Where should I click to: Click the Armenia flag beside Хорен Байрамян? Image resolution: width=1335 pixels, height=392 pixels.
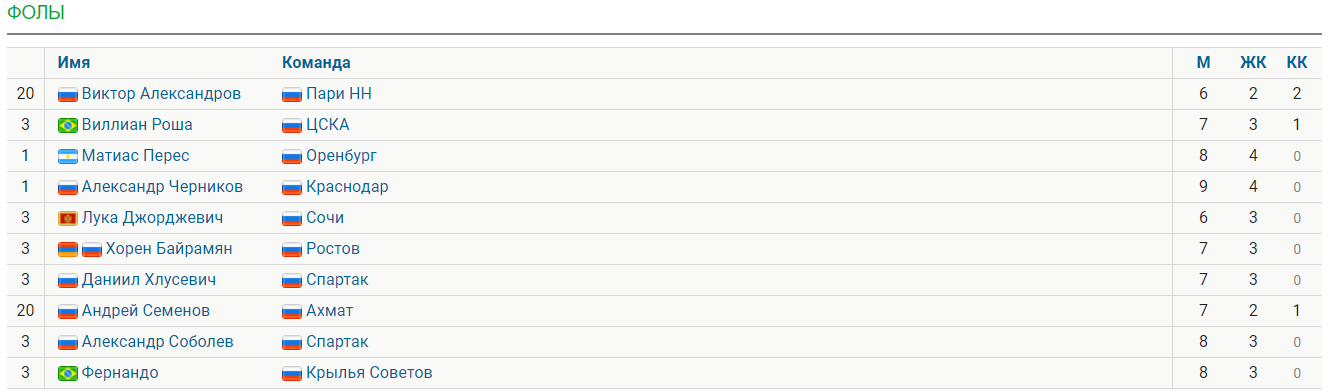coord(68,250)
